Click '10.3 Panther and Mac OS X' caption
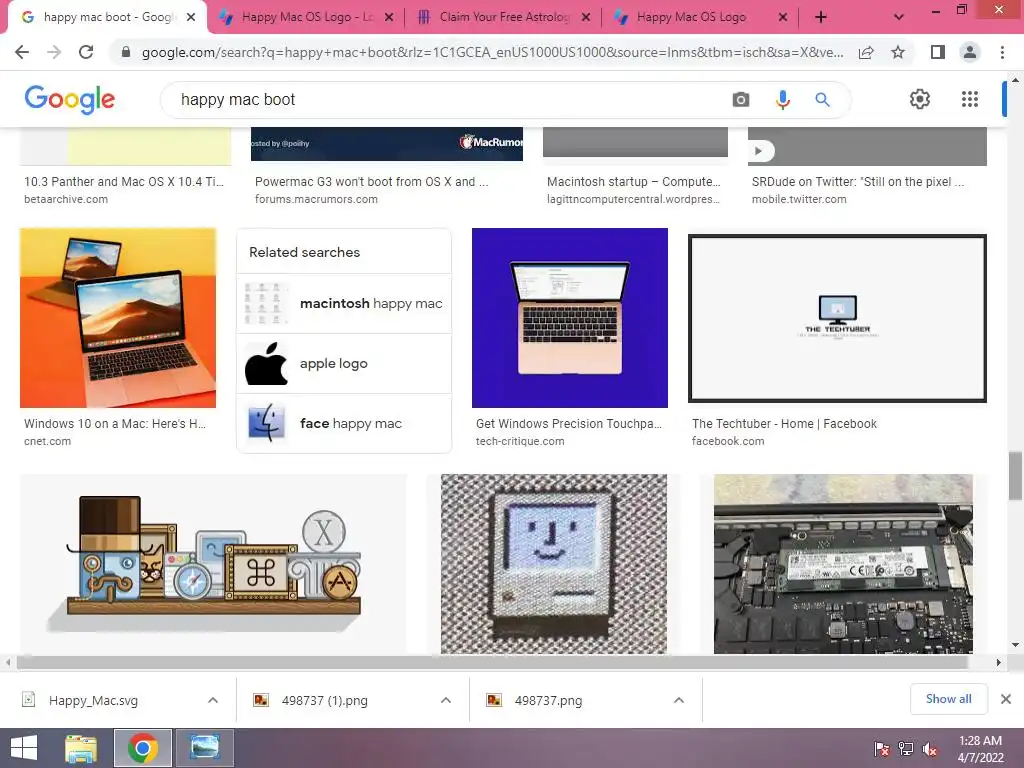 pos(124,182)
